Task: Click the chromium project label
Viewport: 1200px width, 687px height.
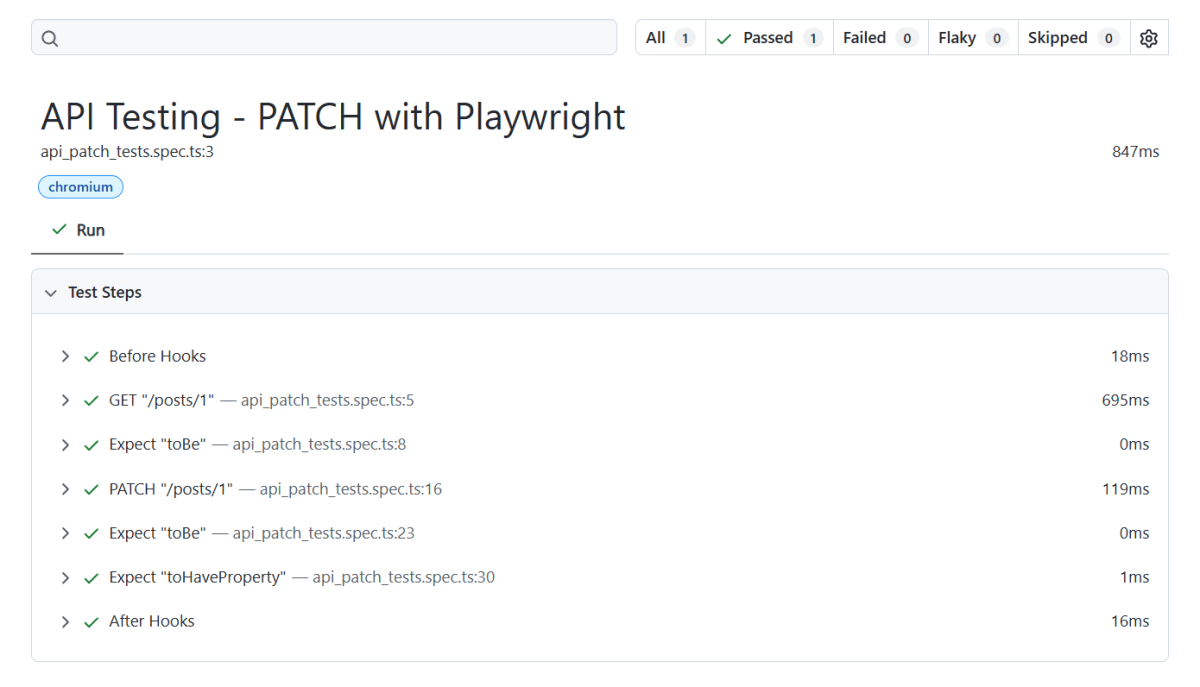Action: point(80,187)
